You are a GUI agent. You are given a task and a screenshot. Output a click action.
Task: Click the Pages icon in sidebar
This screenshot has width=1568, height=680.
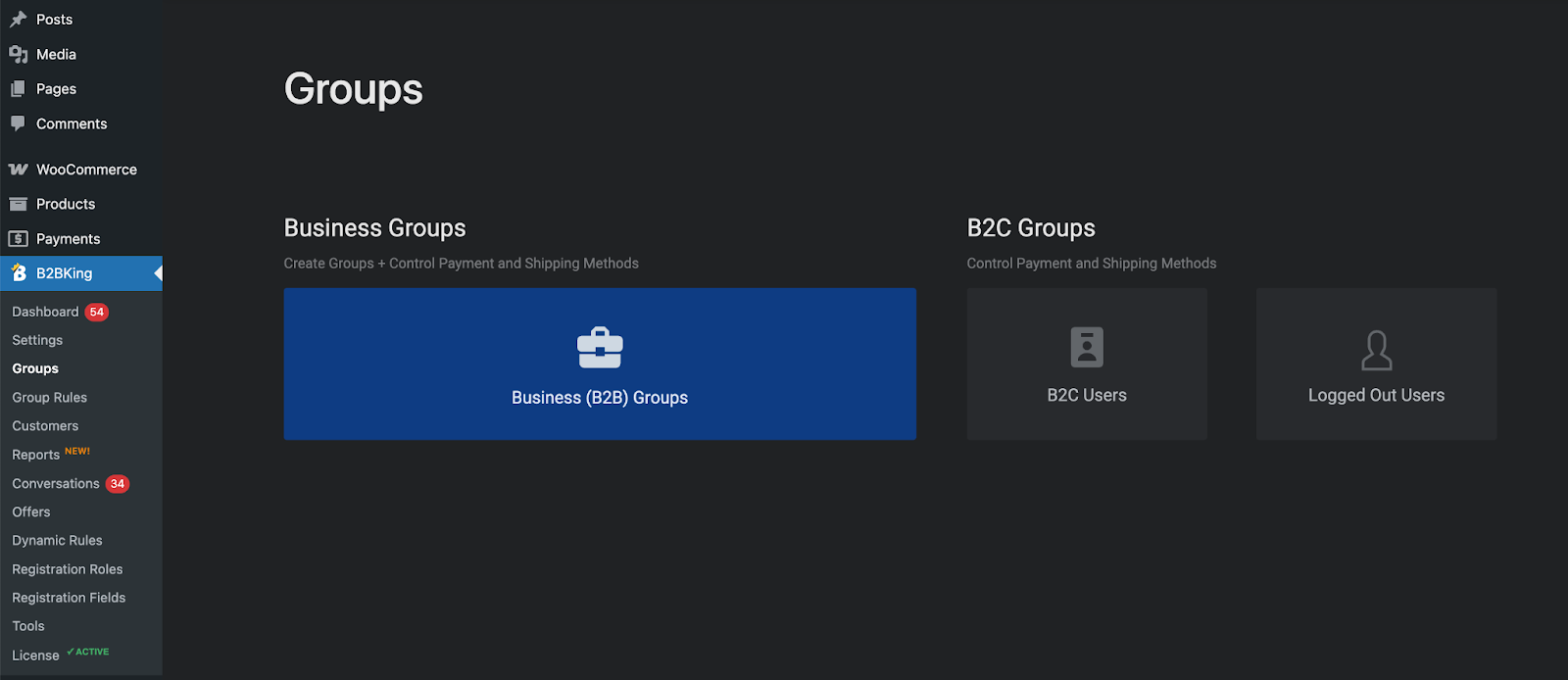[19, 89]
